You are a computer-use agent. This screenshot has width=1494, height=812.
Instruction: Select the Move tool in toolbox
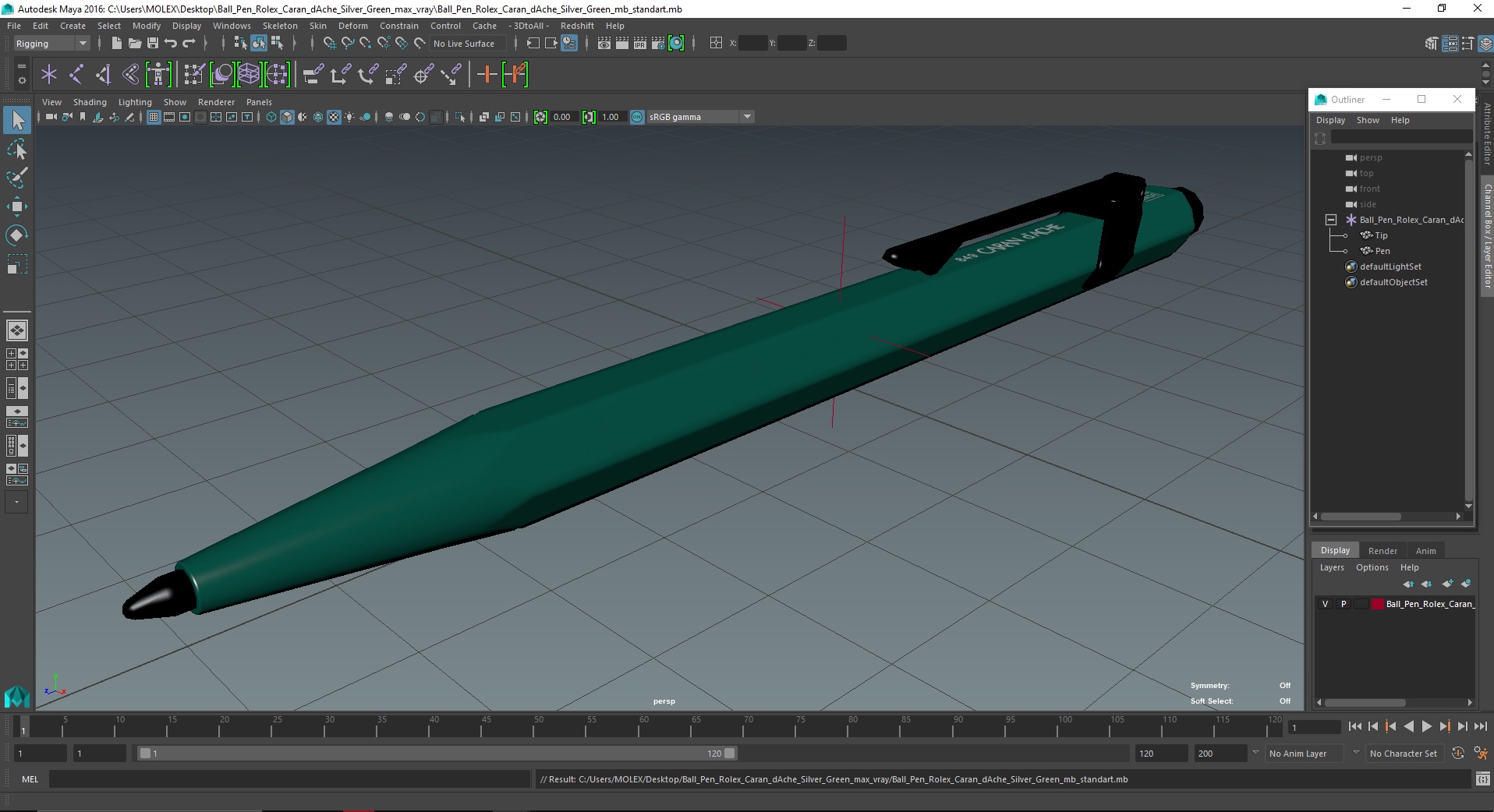[x=17, y=207]
